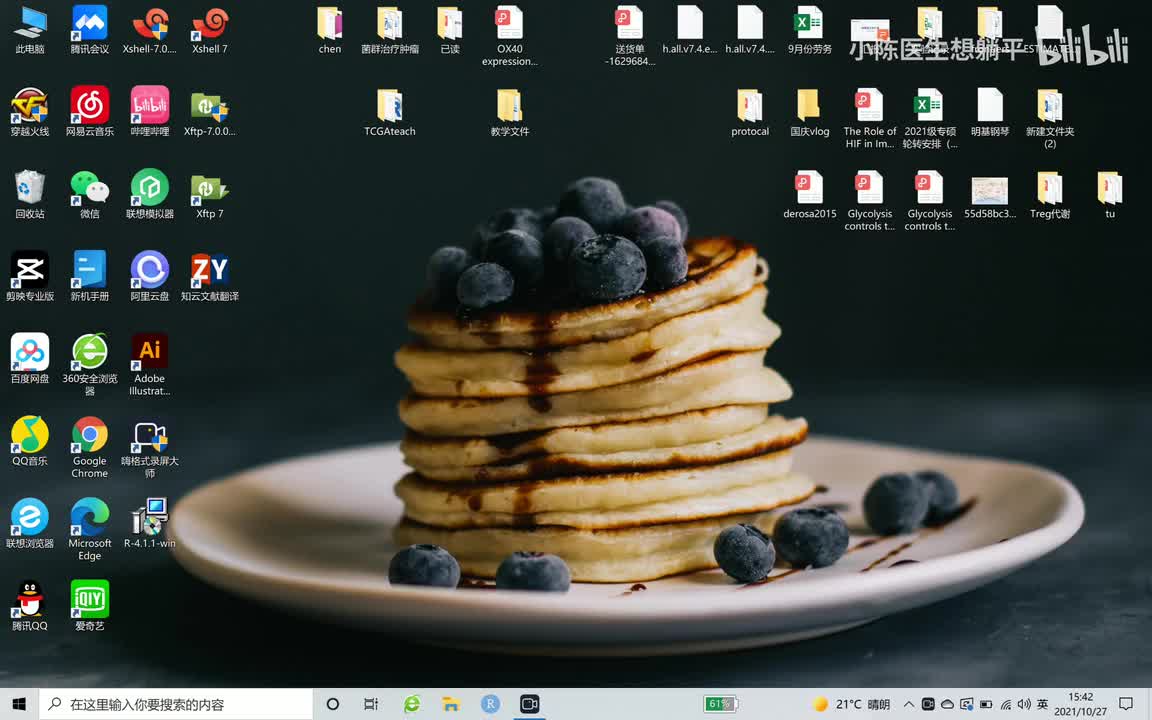The image size is (1152, 720).
Task: Open the Windows Start menu
Action: coord(19,704)
